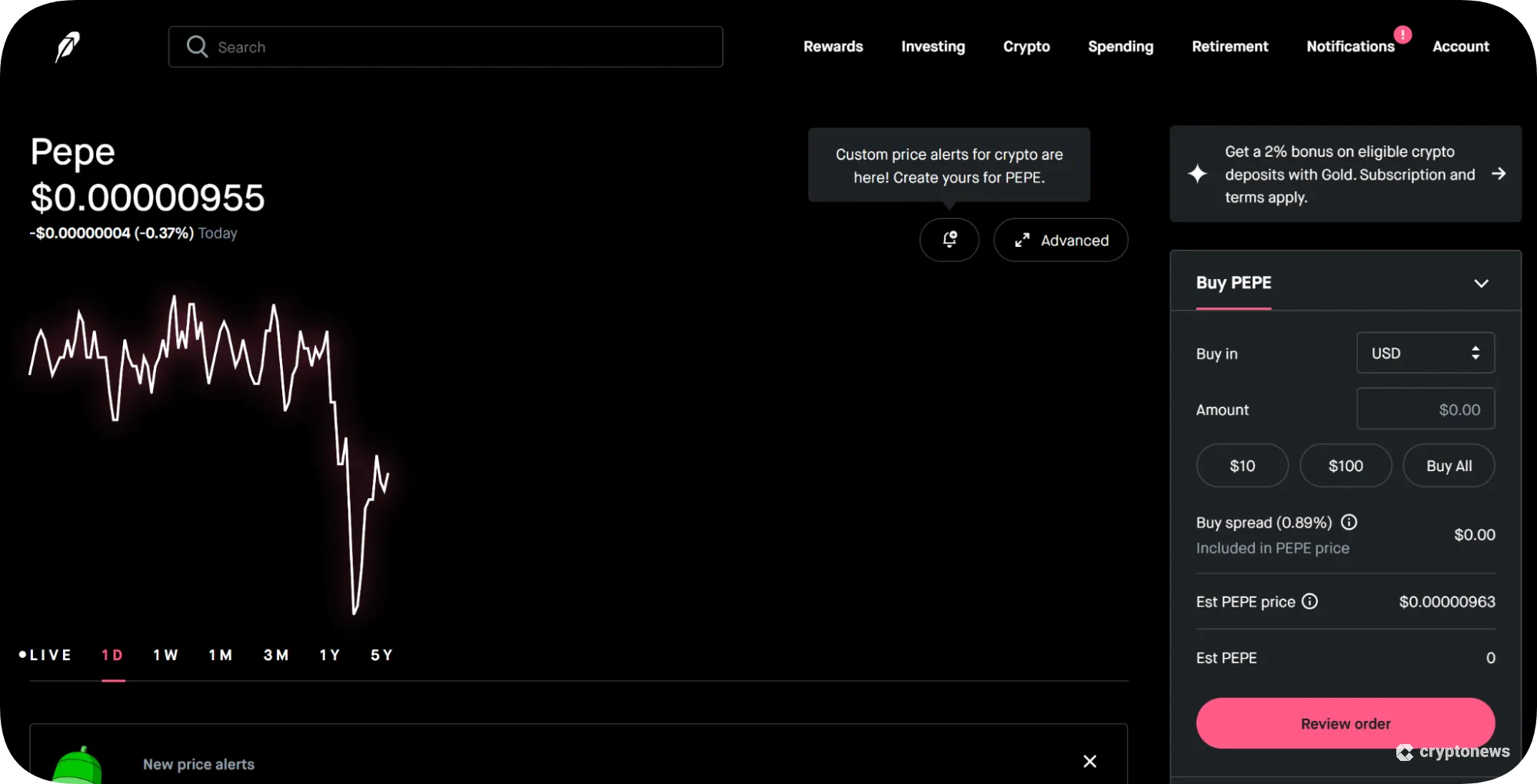Click the Amount input field
The height and width of the screenshot is (784, 1537).
tap(1425, 410)
